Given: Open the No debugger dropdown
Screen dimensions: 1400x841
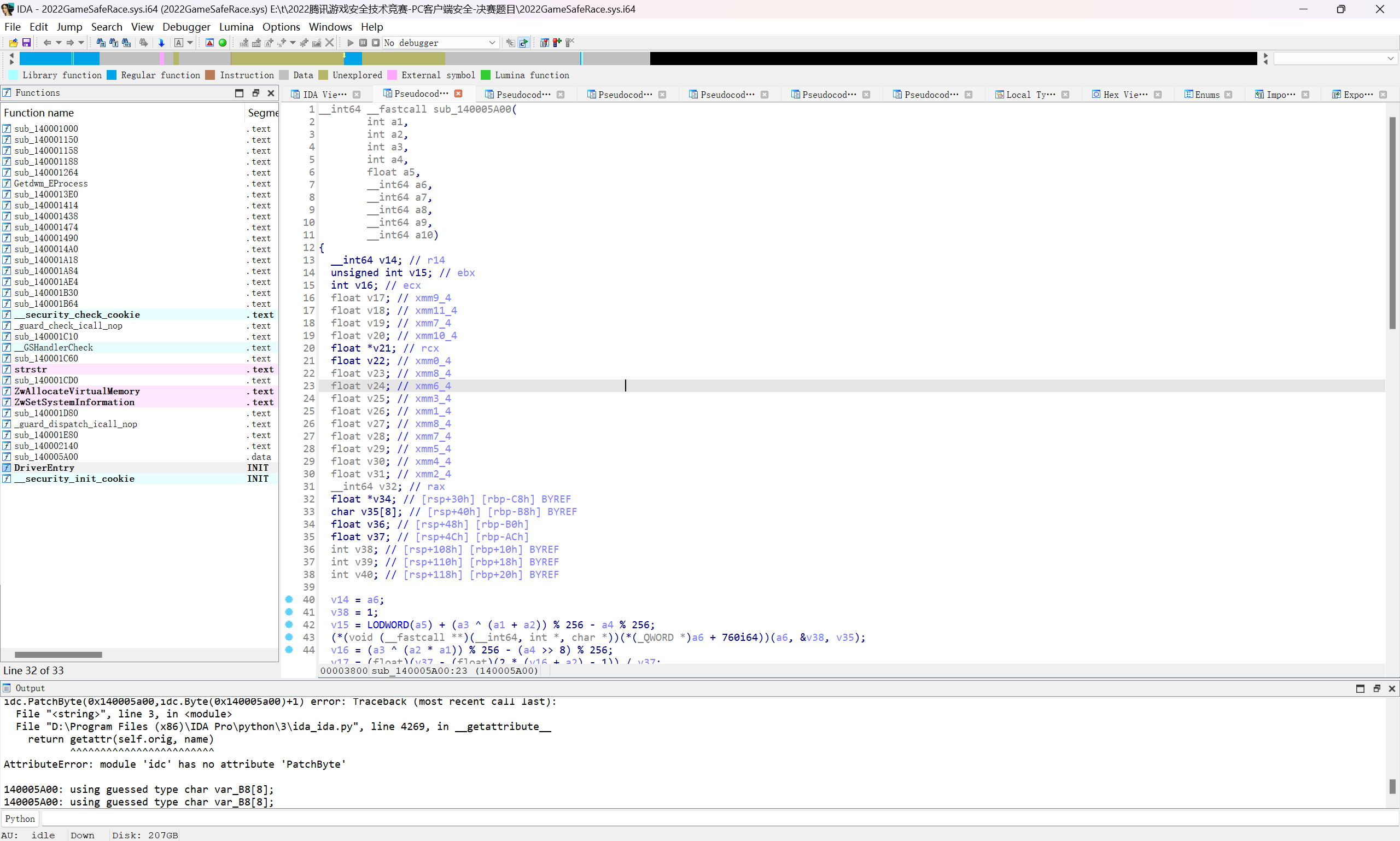Looking at the screenshot, I should tap(440, 43).
